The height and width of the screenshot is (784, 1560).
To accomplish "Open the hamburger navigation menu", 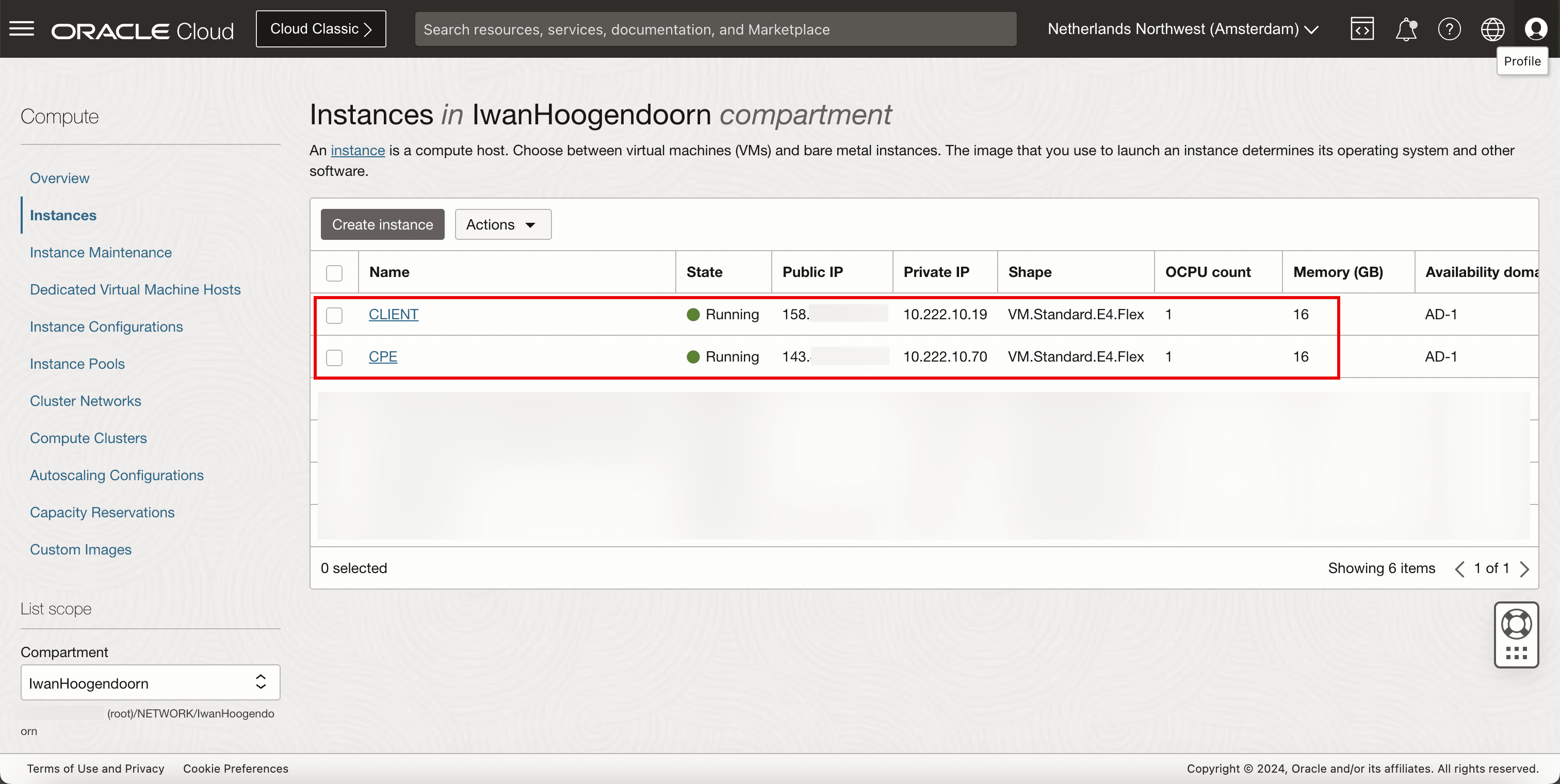I will coord(22,28).
